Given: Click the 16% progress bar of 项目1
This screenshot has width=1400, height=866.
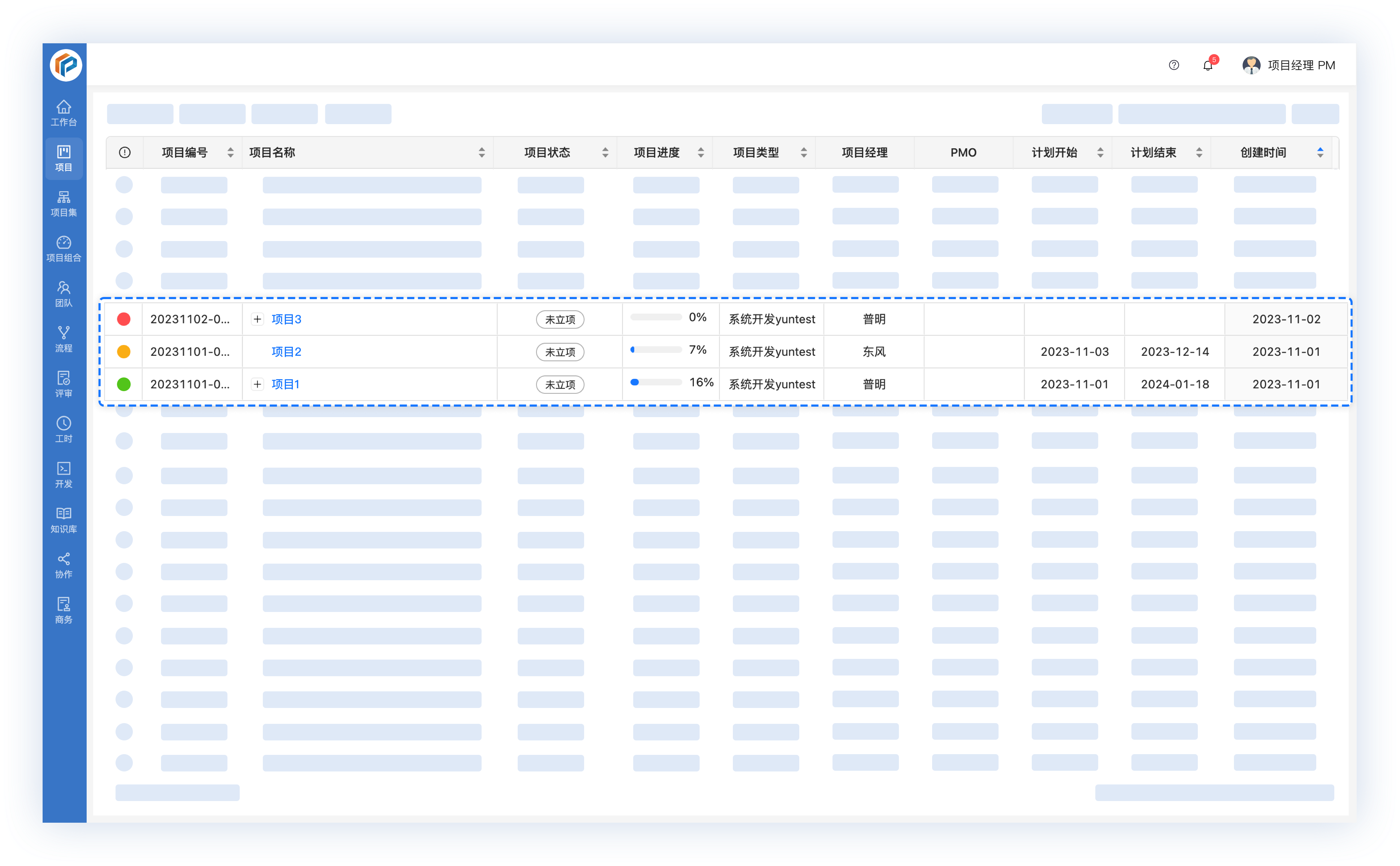Looking at the screenshot, I should (x=656, y=382).
